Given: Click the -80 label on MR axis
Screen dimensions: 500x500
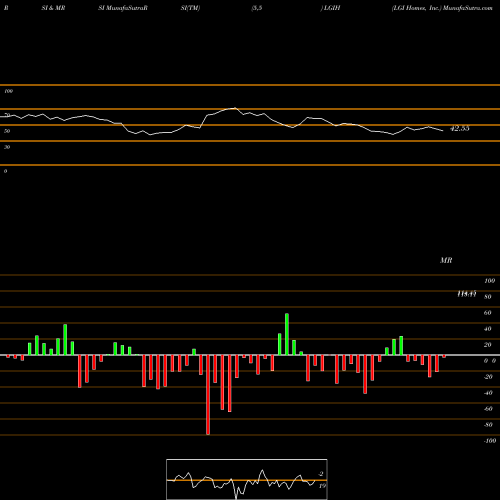Looking at the screenshot, I should click(x=488, y=425).
